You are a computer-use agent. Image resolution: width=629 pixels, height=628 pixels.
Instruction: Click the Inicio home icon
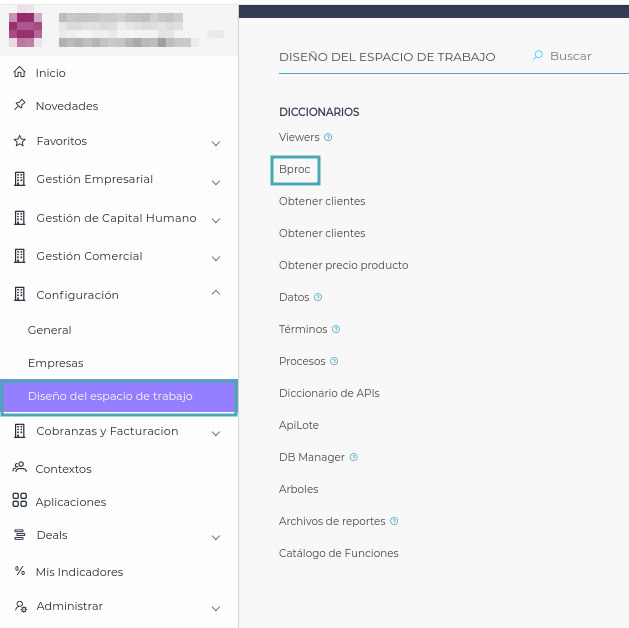[19, 73]
